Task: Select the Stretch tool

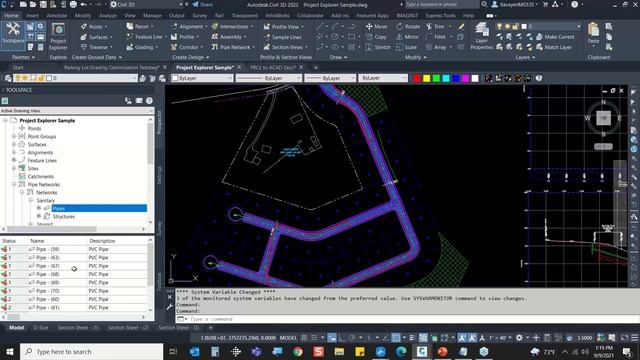Action: 378,47
